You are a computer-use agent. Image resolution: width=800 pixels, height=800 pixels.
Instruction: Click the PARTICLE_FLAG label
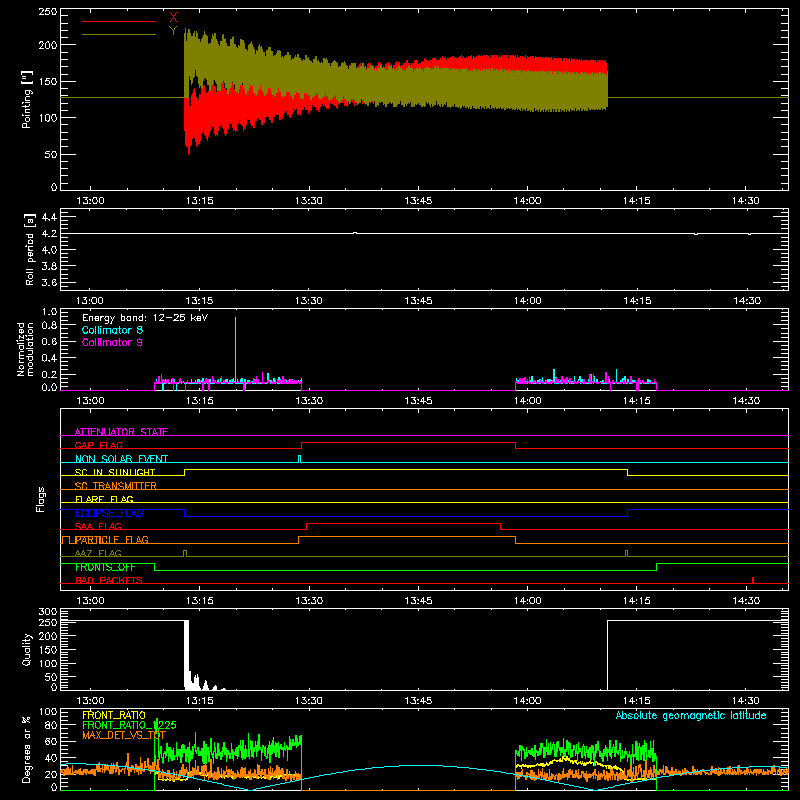(x=112, y=540)
